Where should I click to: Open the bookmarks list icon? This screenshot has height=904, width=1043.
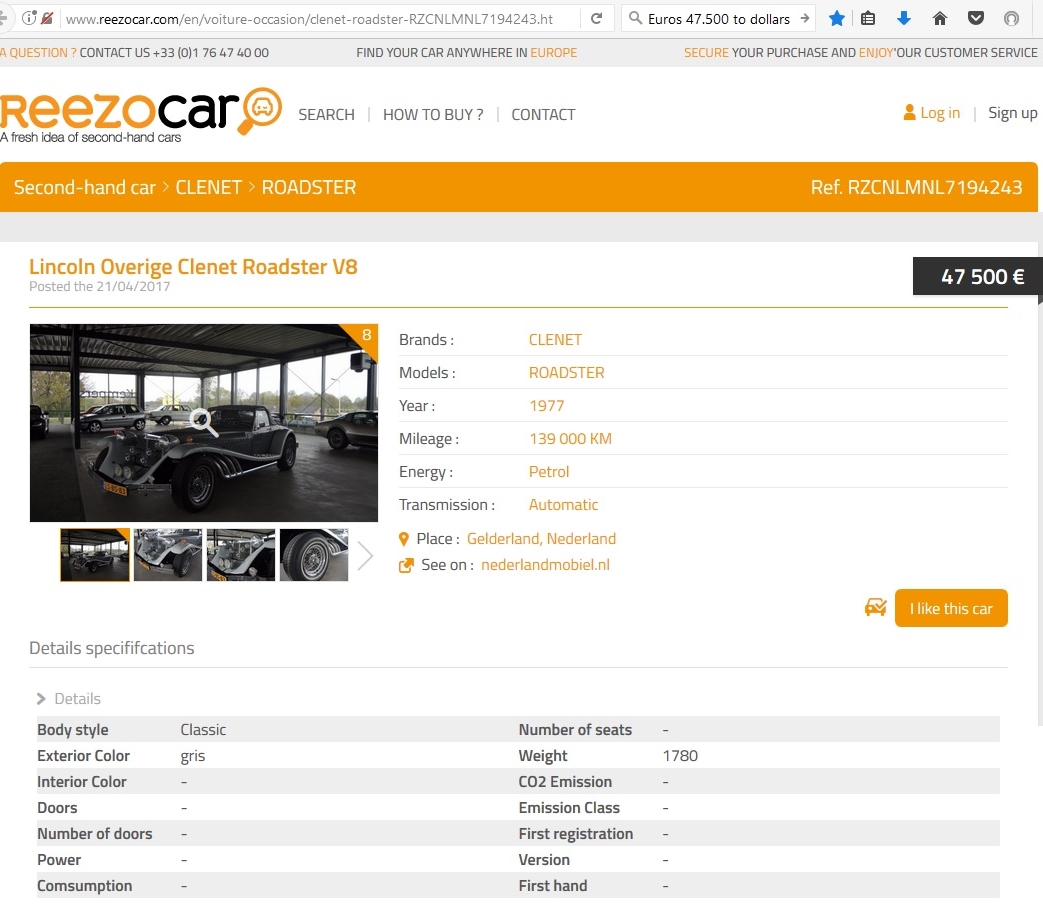[x=868, y=19]
